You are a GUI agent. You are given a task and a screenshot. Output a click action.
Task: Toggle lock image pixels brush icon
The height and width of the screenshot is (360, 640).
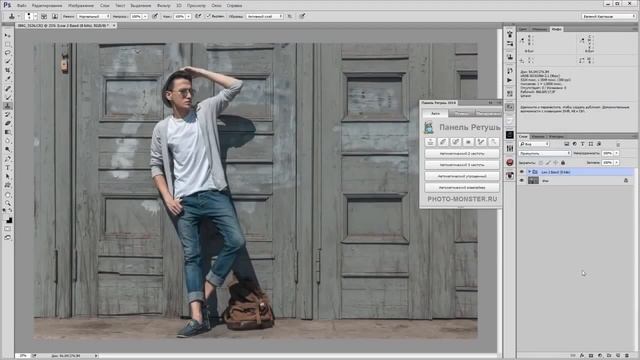pyautogui.click(x=548, y=162)
